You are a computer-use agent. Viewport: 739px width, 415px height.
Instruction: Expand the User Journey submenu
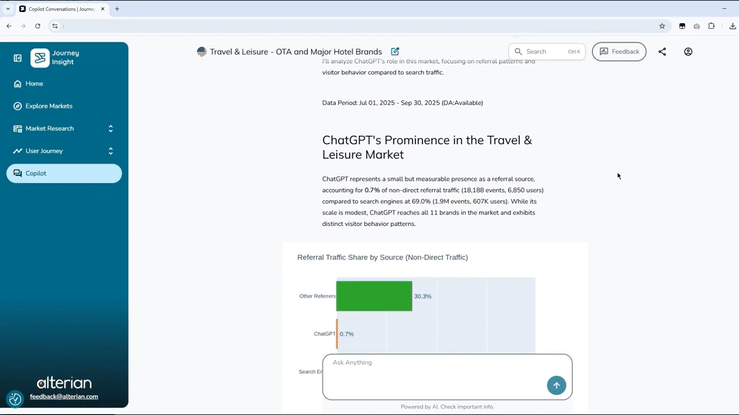(110, 151)
